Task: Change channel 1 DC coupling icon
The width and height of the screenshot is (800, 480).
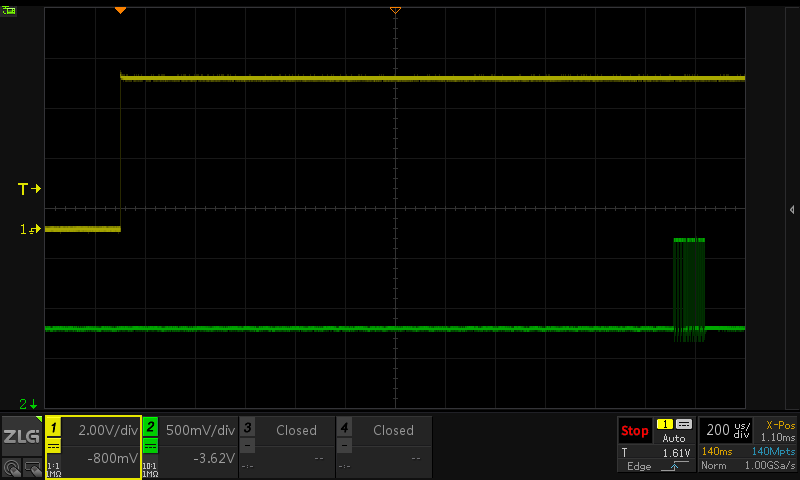Action: 54,446
